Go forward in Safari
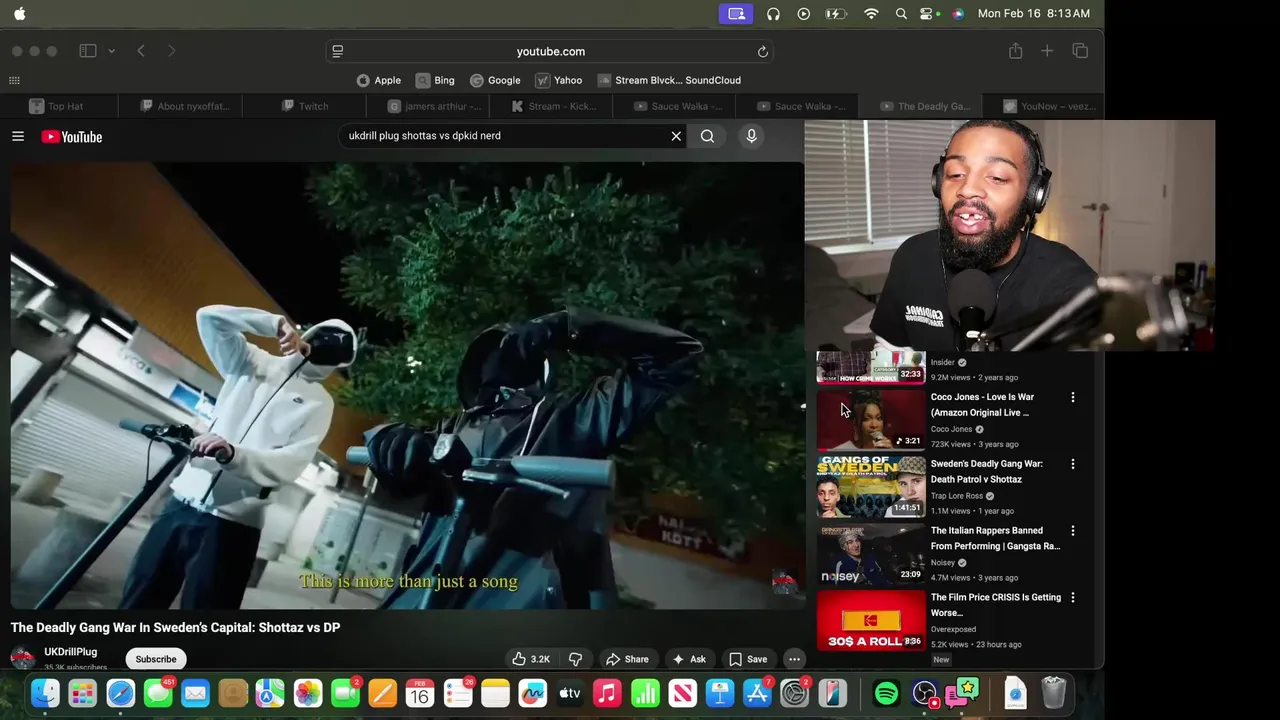 click(171, 51)
